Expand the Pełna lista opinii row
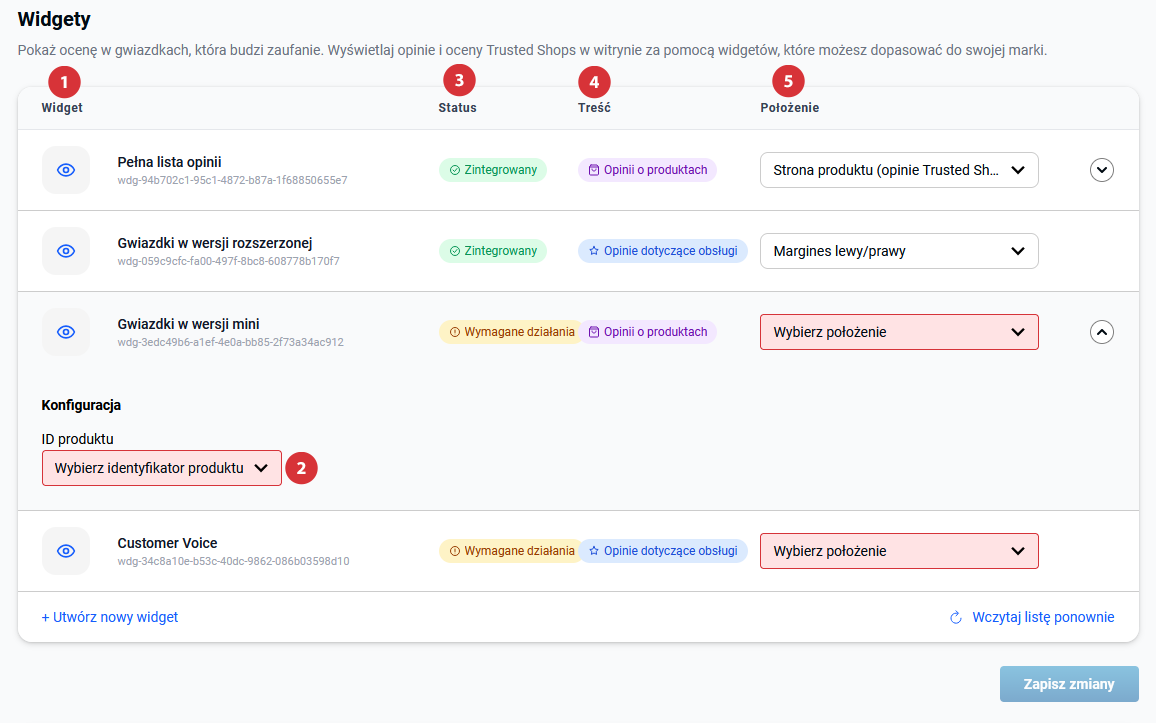The height and width of the screenshot is (723, 1156). tap(1101, 170)
